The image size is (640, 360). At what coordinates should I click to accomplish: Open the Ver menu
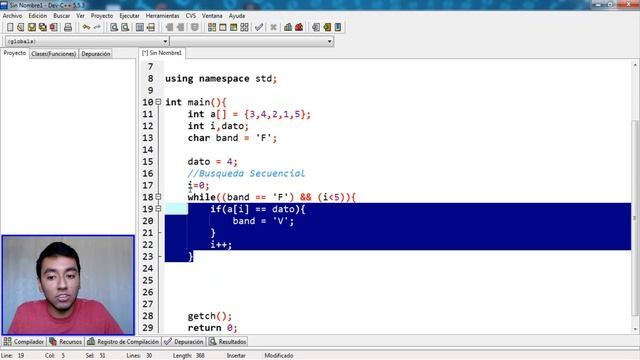(x=80, y=16)
